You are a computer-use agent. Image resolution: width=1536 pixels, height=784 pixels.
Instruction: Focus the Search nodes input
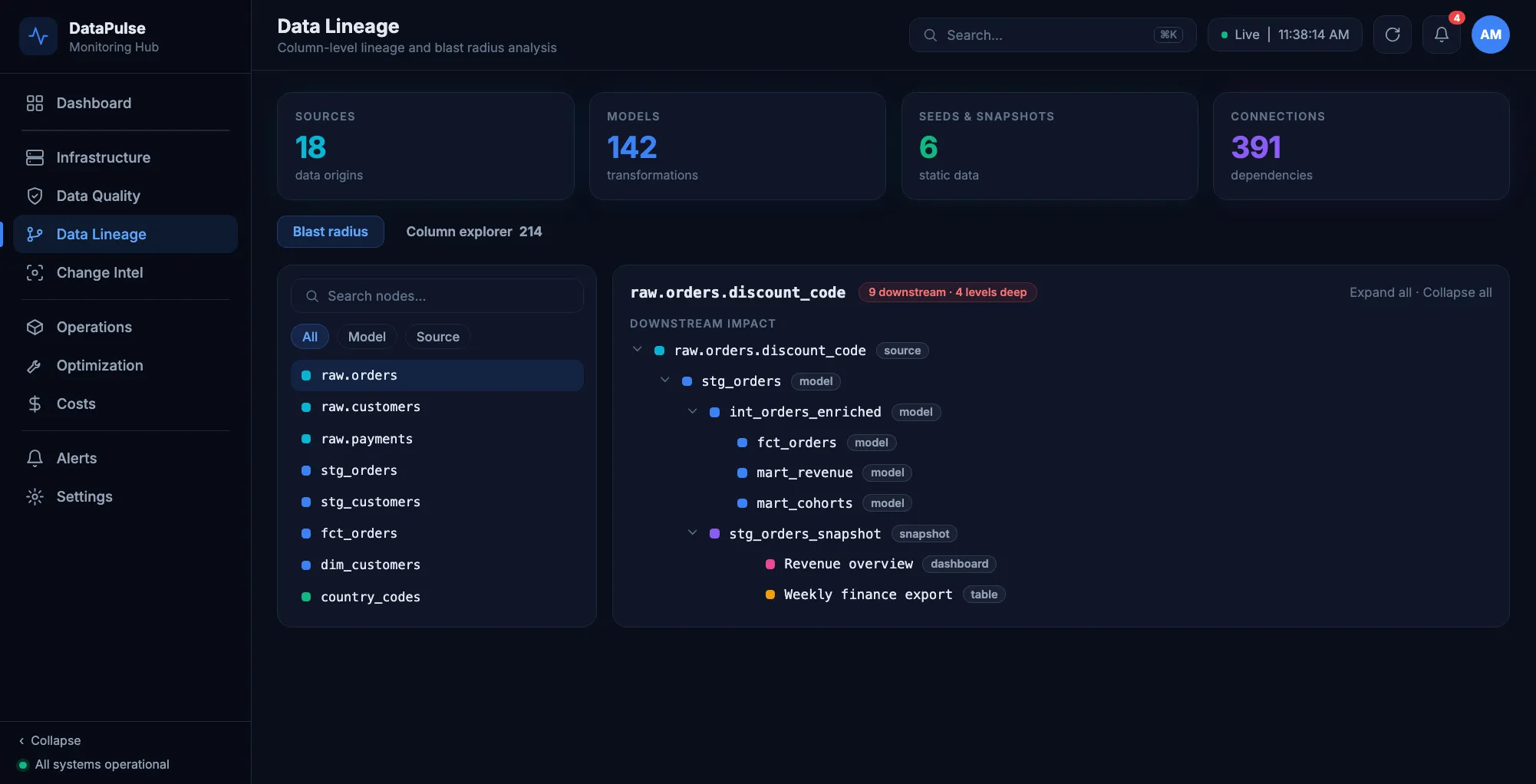click(437, 296)
